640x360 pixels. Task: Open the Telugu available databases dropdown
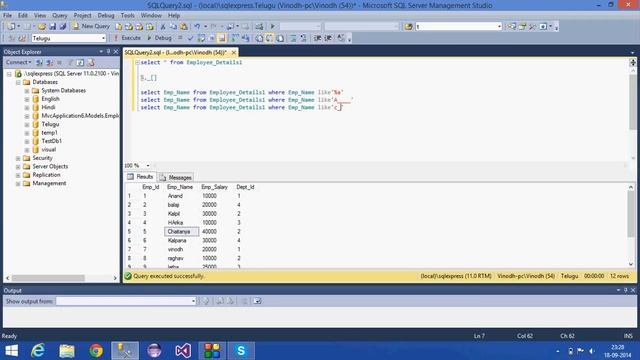tap(103, 38)
